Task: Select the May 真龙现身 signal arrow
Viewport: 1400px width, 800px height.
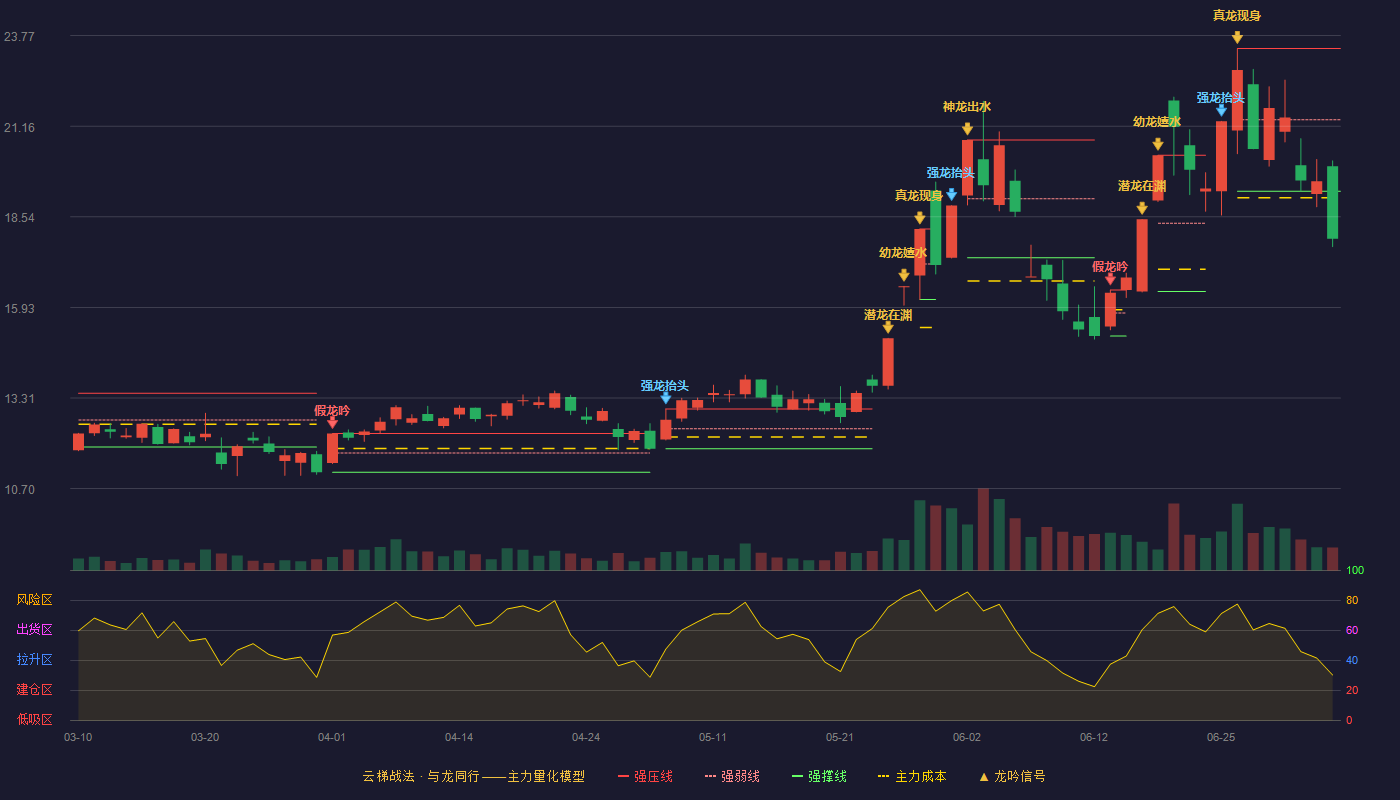Action: (x=919, y=218)
